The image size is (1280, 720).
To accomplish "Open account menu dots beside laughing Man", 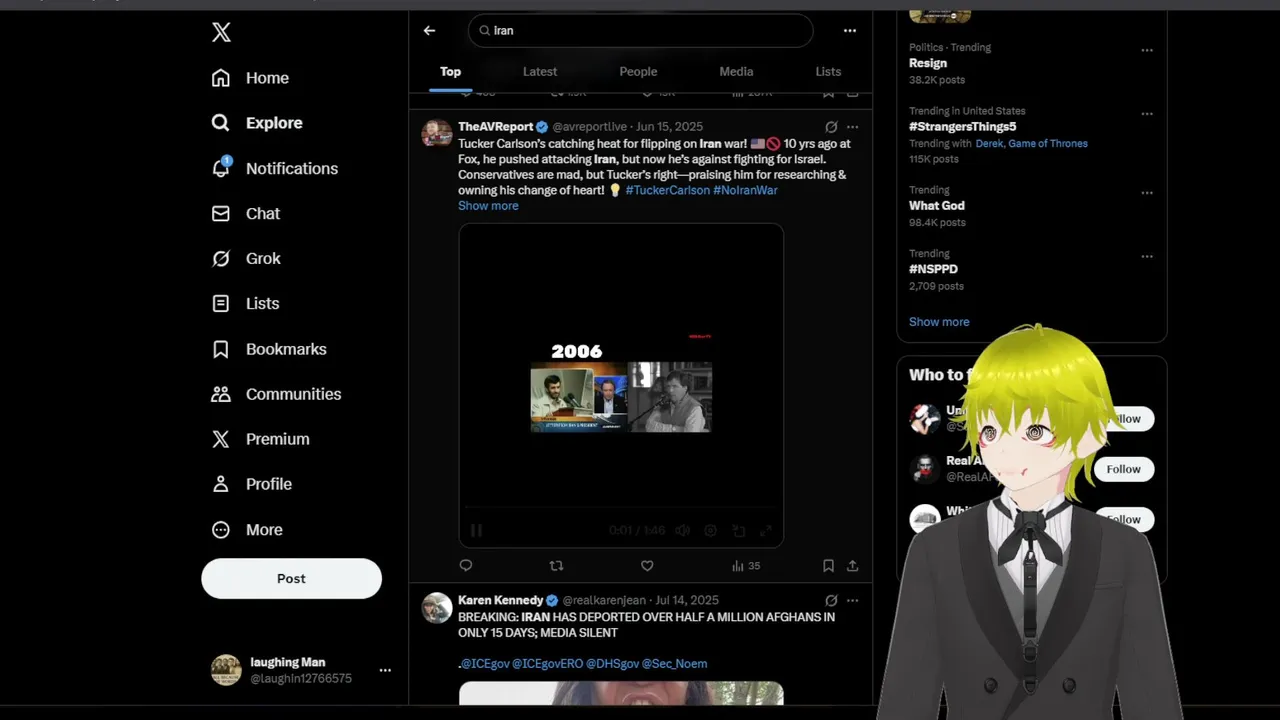I will point(385,670).
